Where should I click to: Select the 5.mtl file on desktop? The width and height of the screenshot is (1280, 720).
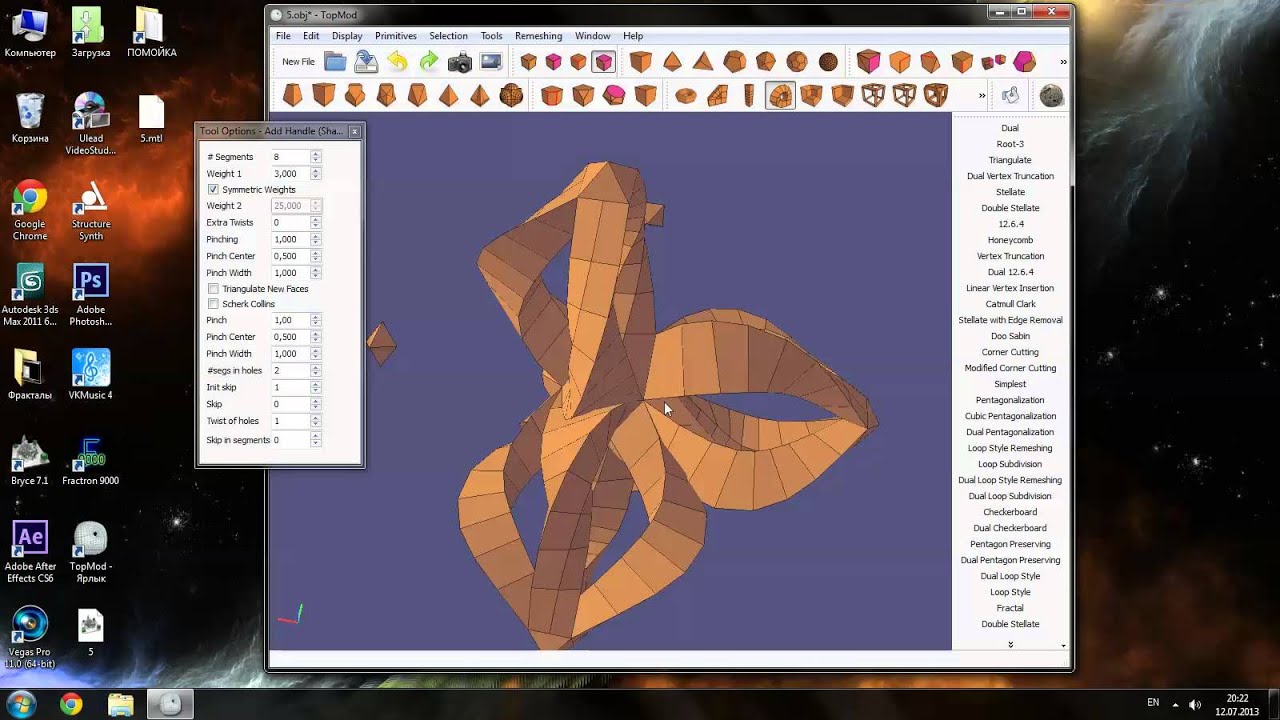(x=151, y=120)
